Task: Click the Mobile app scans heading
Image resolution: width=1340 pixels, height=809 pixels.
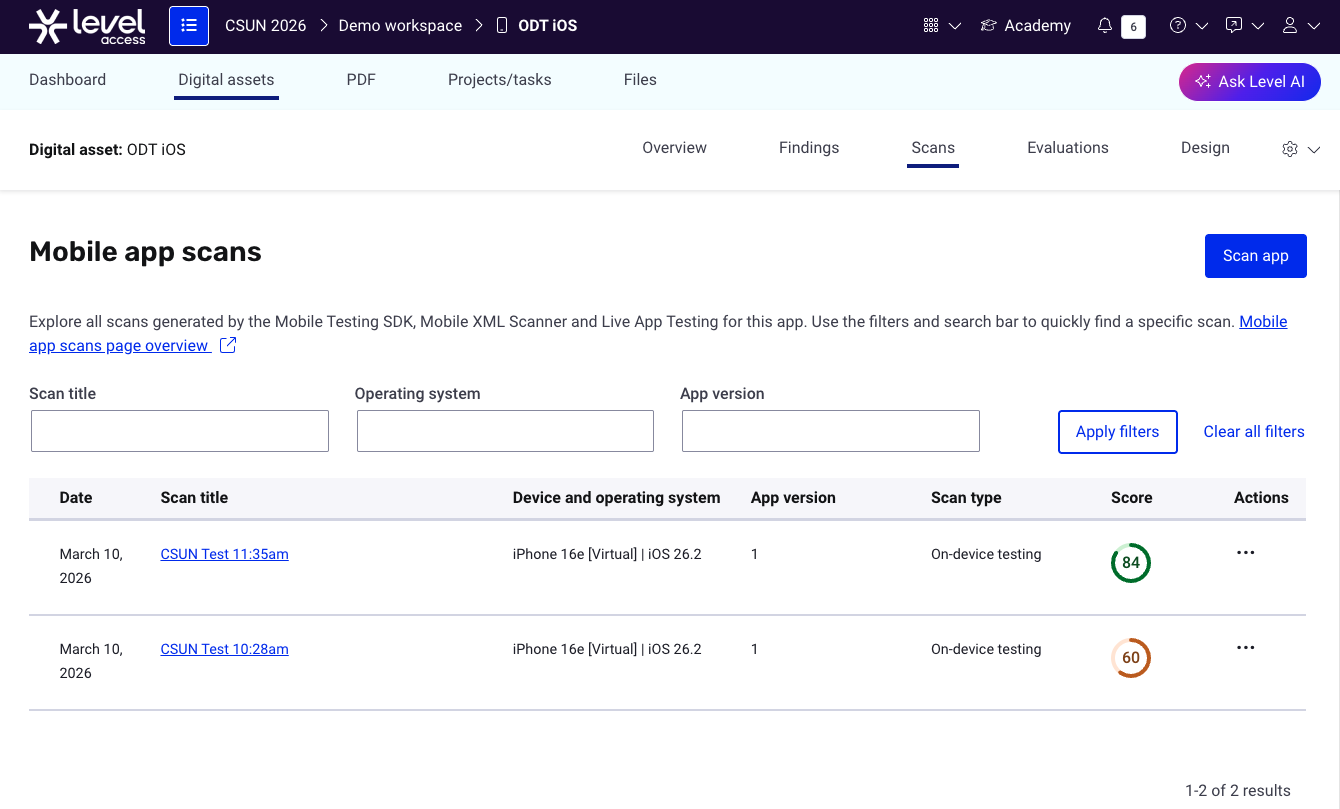Action: point(145,252)
